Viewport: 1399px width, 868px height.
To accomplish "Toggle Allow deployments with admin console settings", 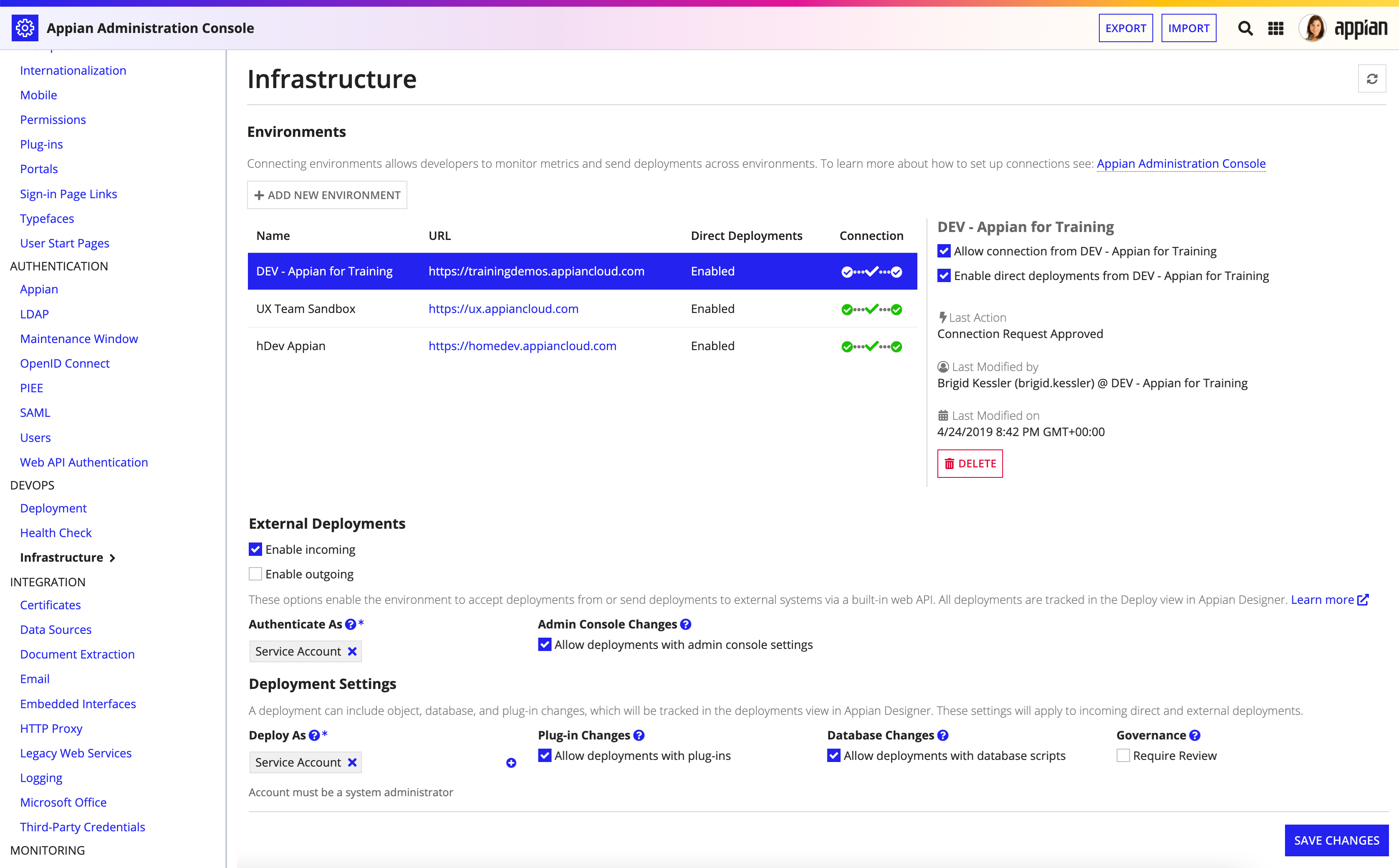I will tap(545, 645).
